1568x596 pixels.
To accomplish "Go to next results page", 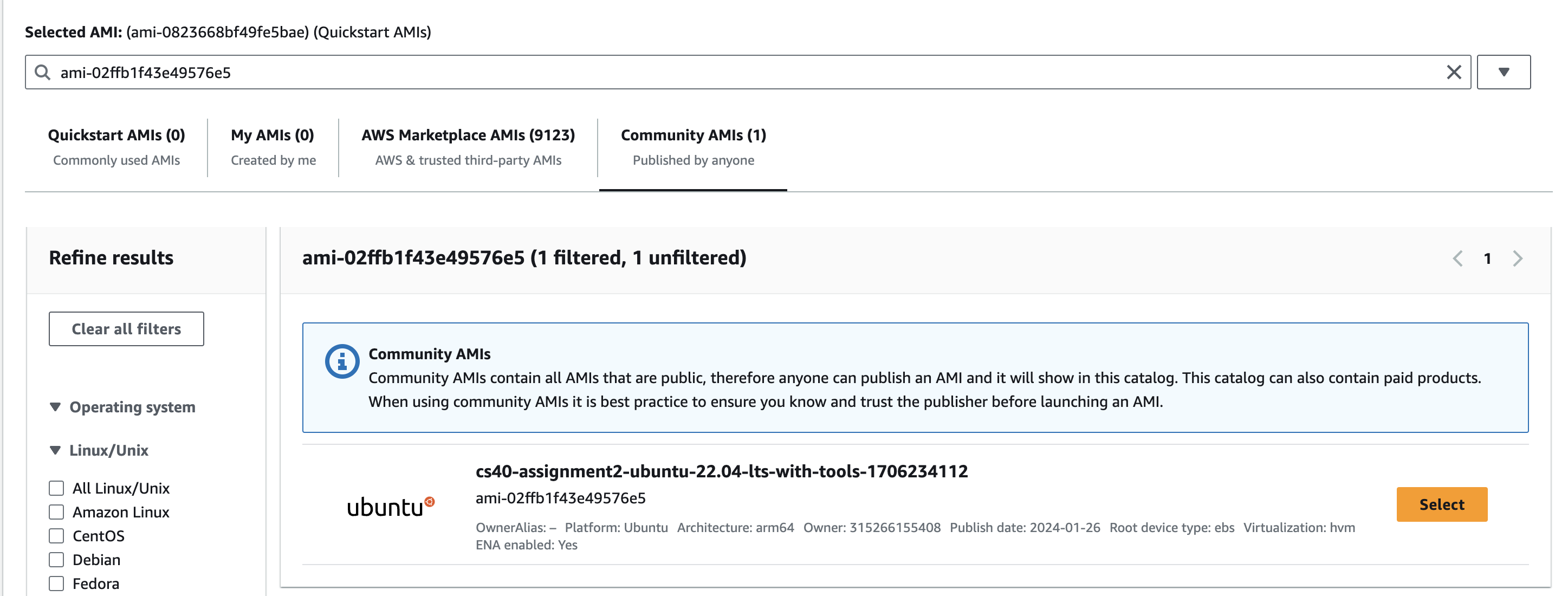I will point(1517,258).
